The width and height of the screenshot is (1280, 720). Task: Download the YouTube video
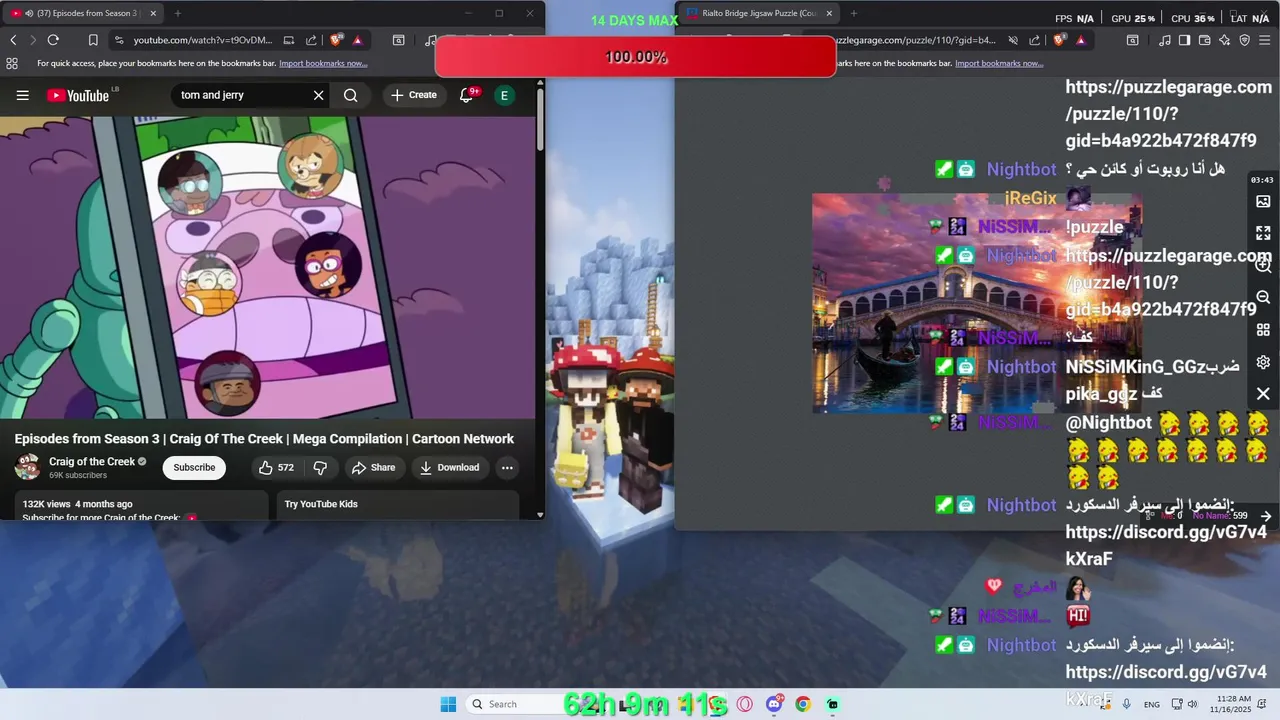(x=449, y=467)
